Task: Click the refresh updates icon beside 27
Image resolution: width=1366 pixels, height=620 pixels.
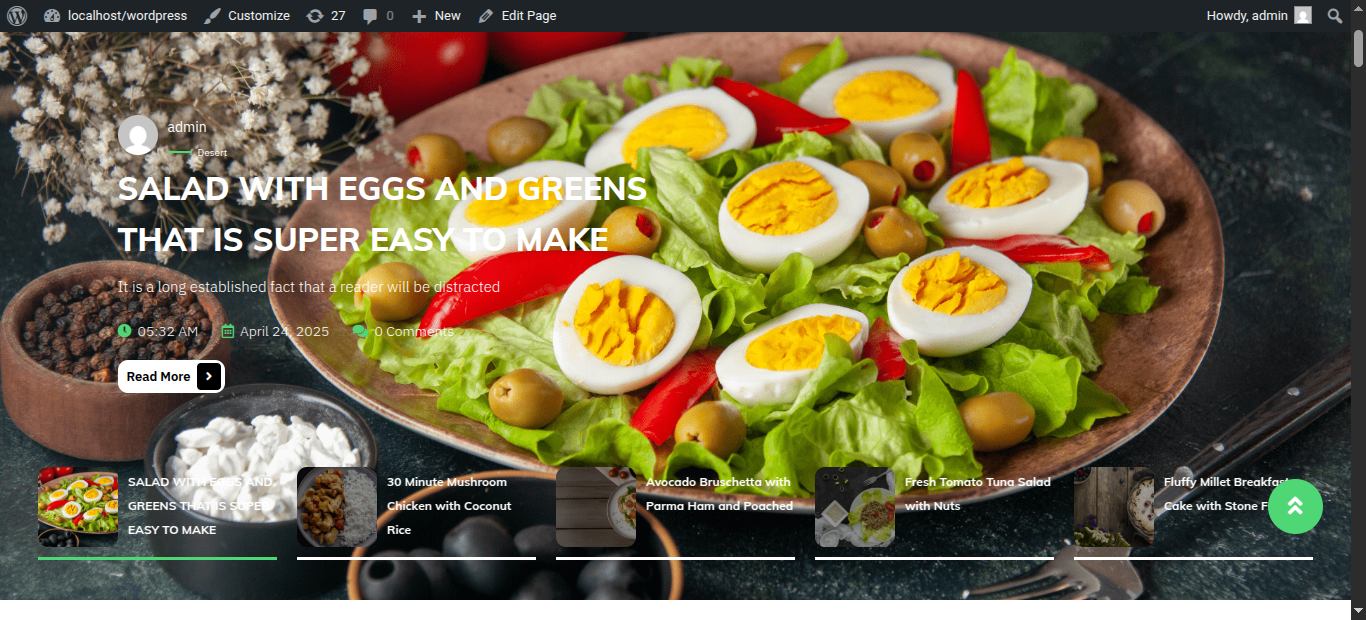Action: 315,16
